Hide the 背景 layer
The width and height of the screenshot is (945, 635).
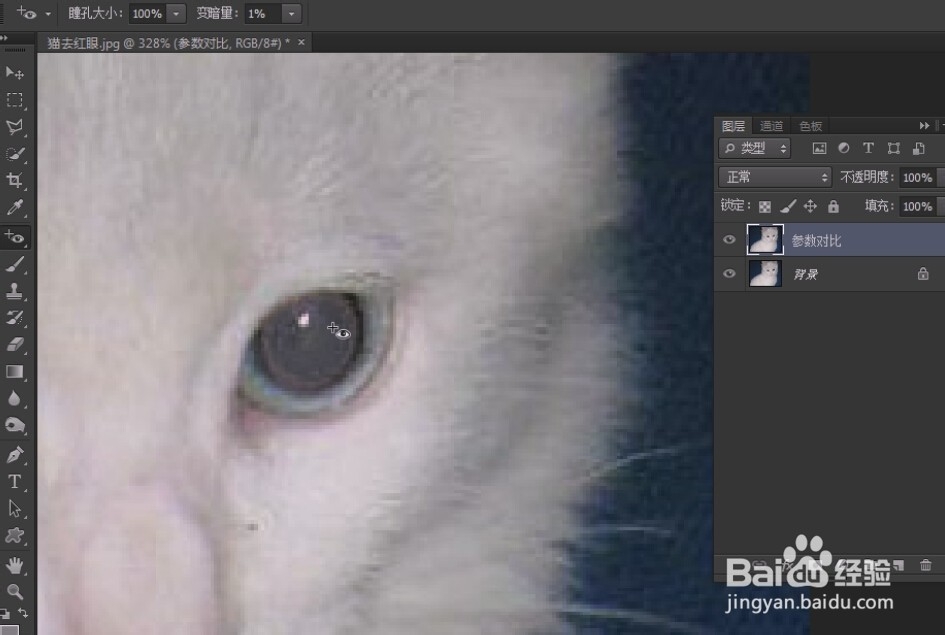click(x=729, y=274)
